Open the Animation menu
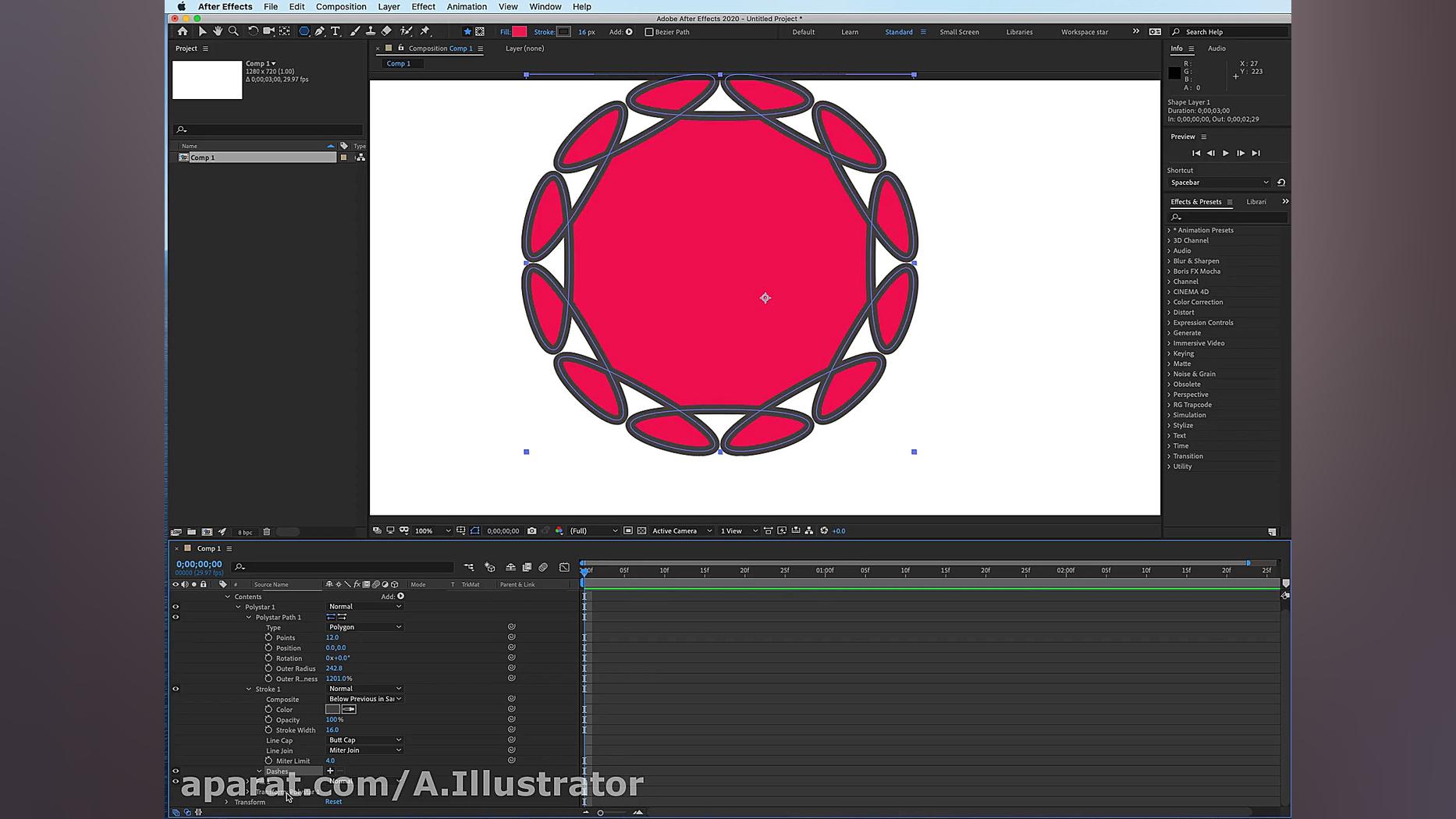Viewport: 1456px width, 819px height. point(467,6)
